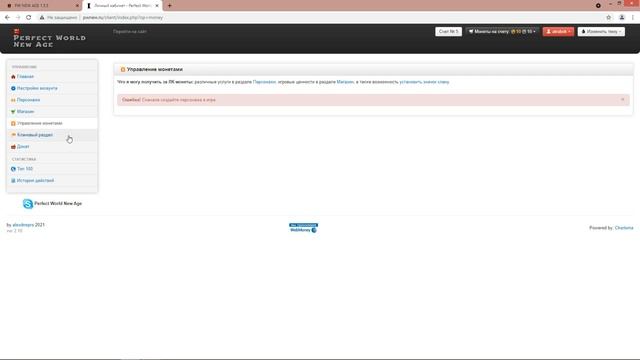Click the Not secure warning icon

(42, 18)
